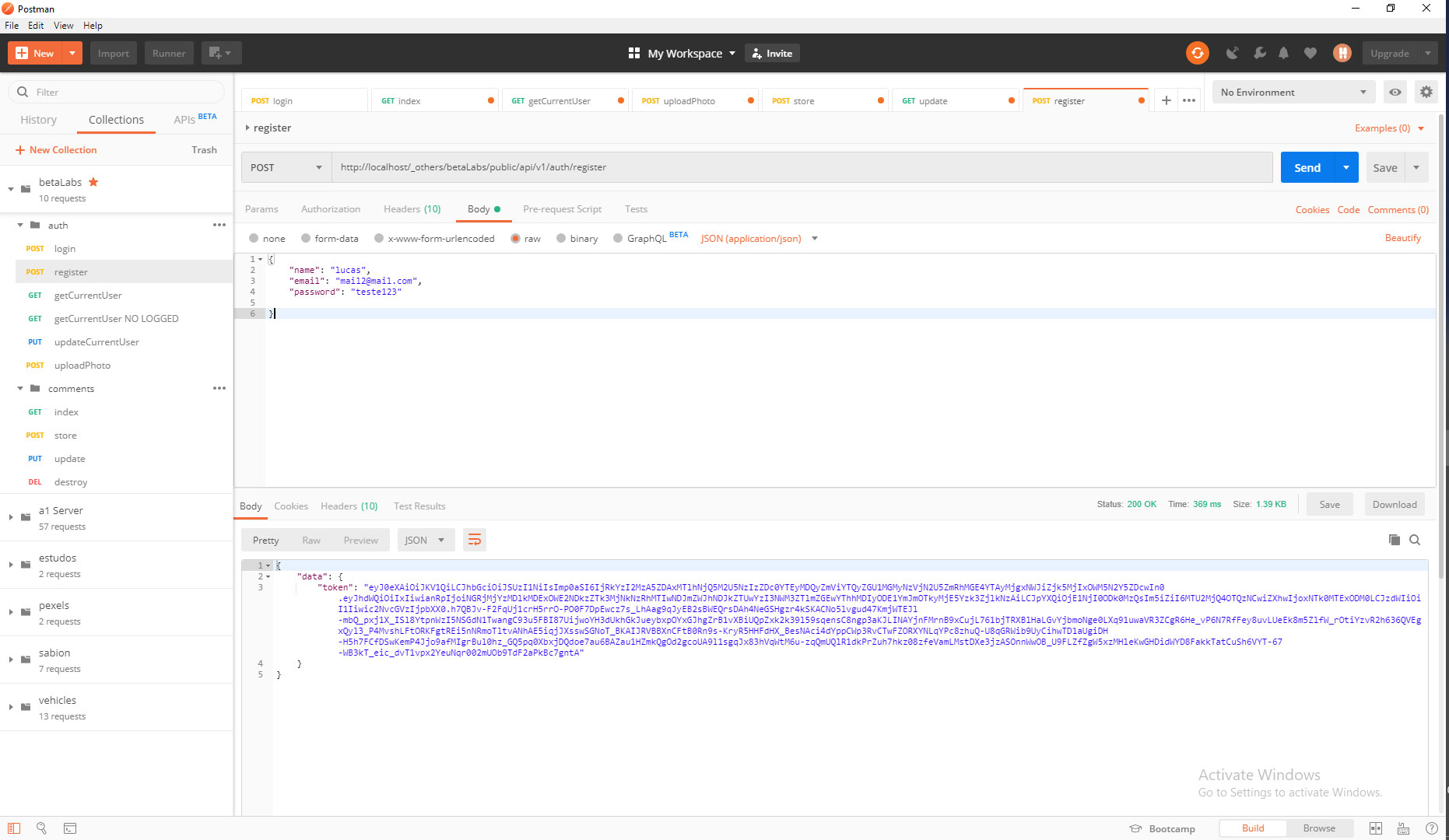1449x840 pixels.
Task: Toggle sidebar visibility in status bar
Action: coord(14,828)
